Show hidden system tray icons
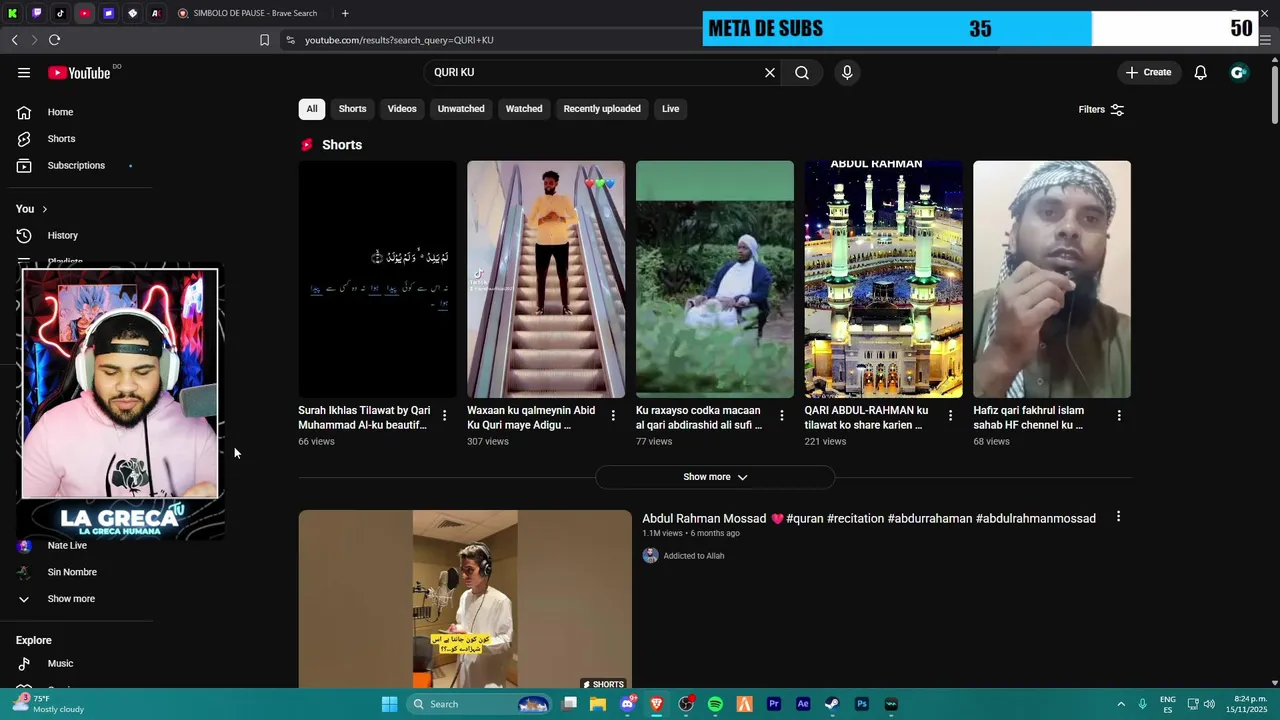This screenshot has width=1280, height=720. pyautogui.click(x=1121, y=704)
